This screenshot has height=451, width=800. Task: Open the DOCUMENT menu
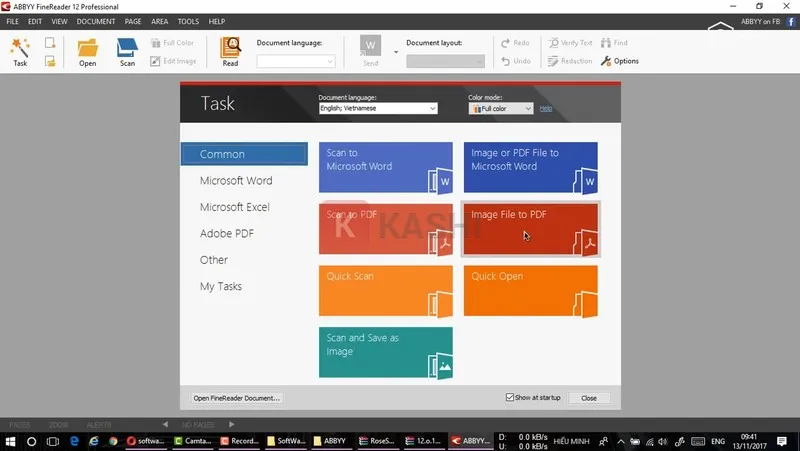96,21
